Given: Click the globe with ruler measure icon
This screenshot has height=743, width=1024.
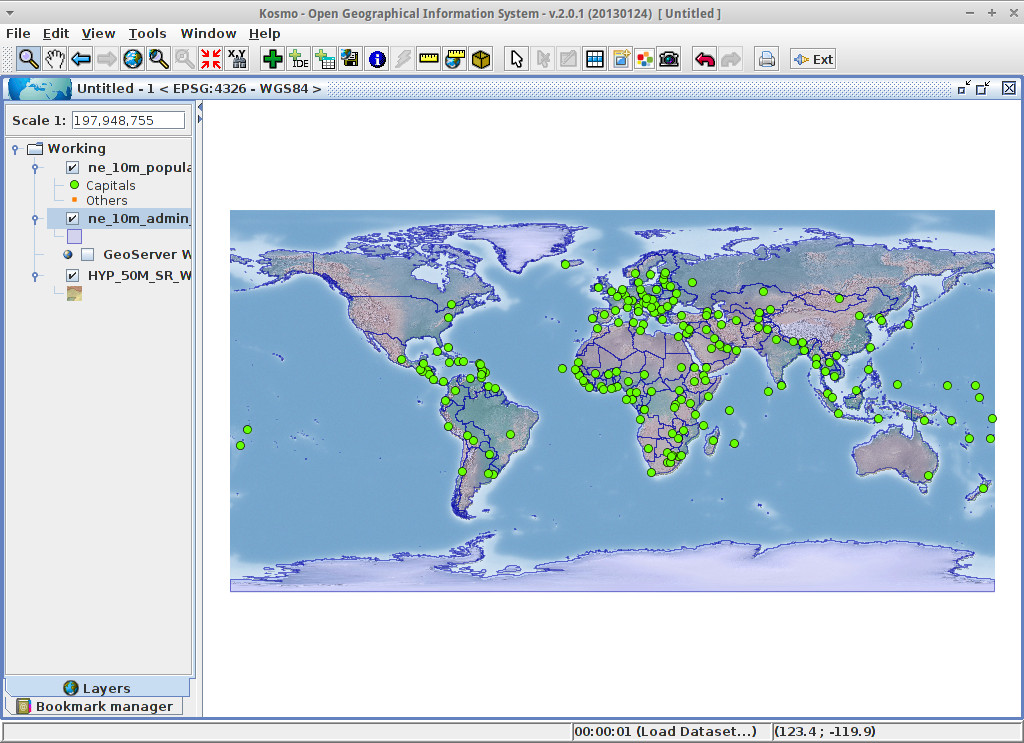Looking at the screenshot, I should click(455, 59).
